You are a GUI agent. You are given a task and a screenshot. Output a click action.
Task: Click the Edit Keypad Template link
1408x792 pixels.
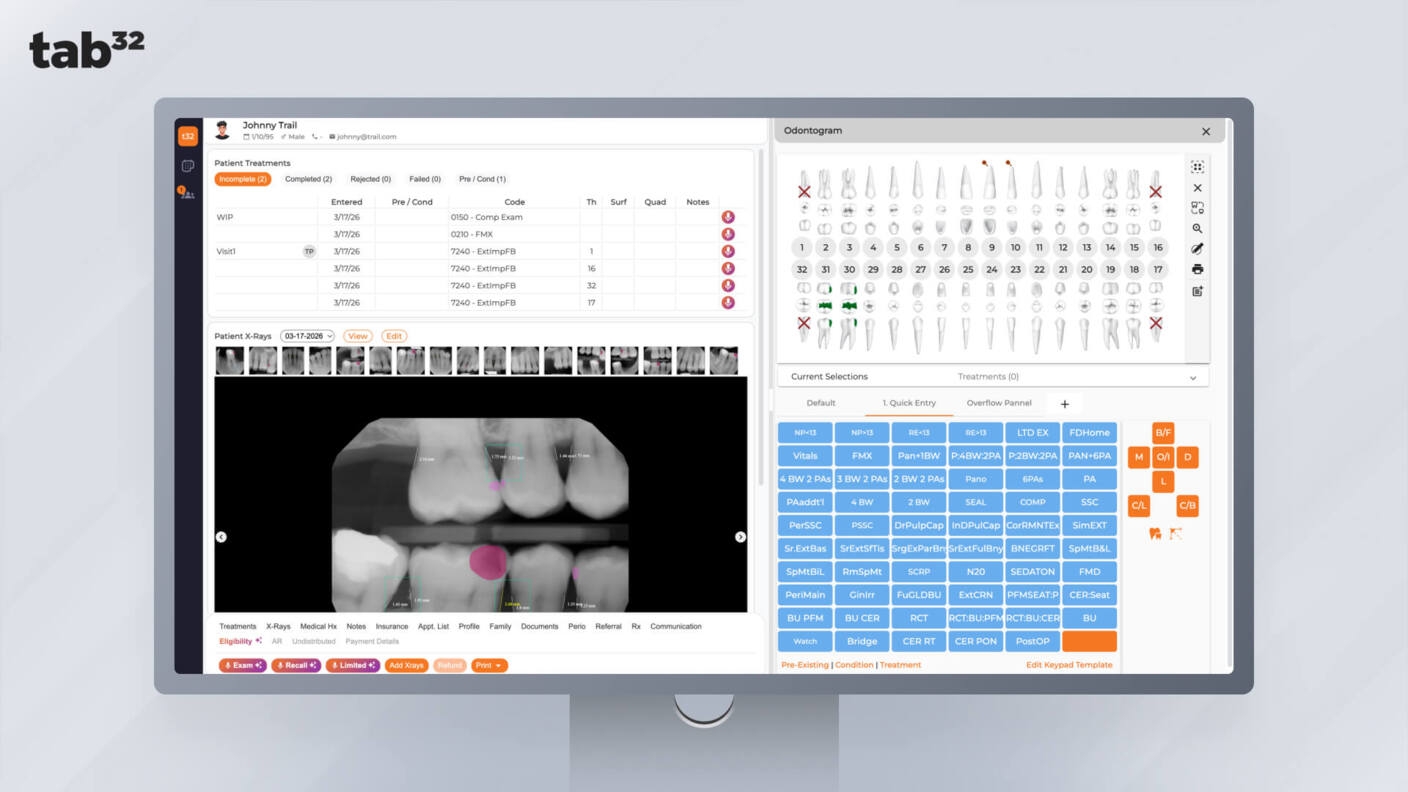click(x=1069, y=665)
